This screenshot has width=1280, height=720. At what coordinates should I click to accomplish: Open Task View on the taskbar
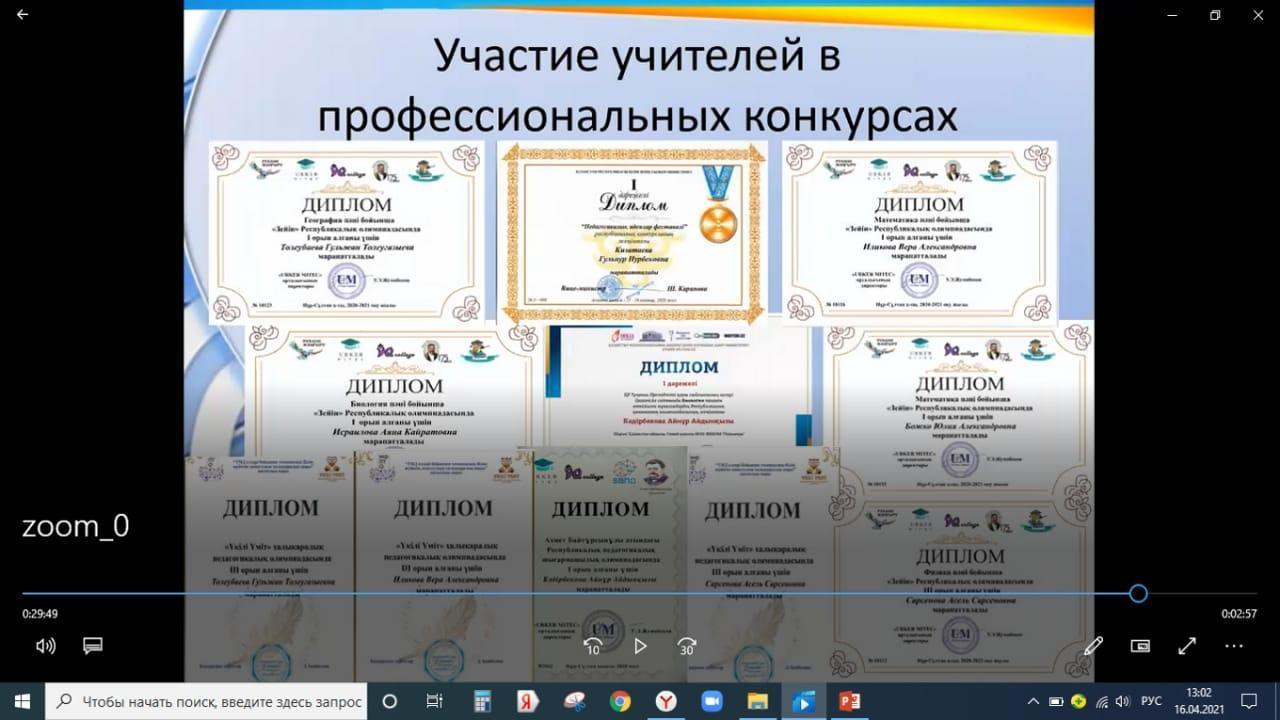434,701
